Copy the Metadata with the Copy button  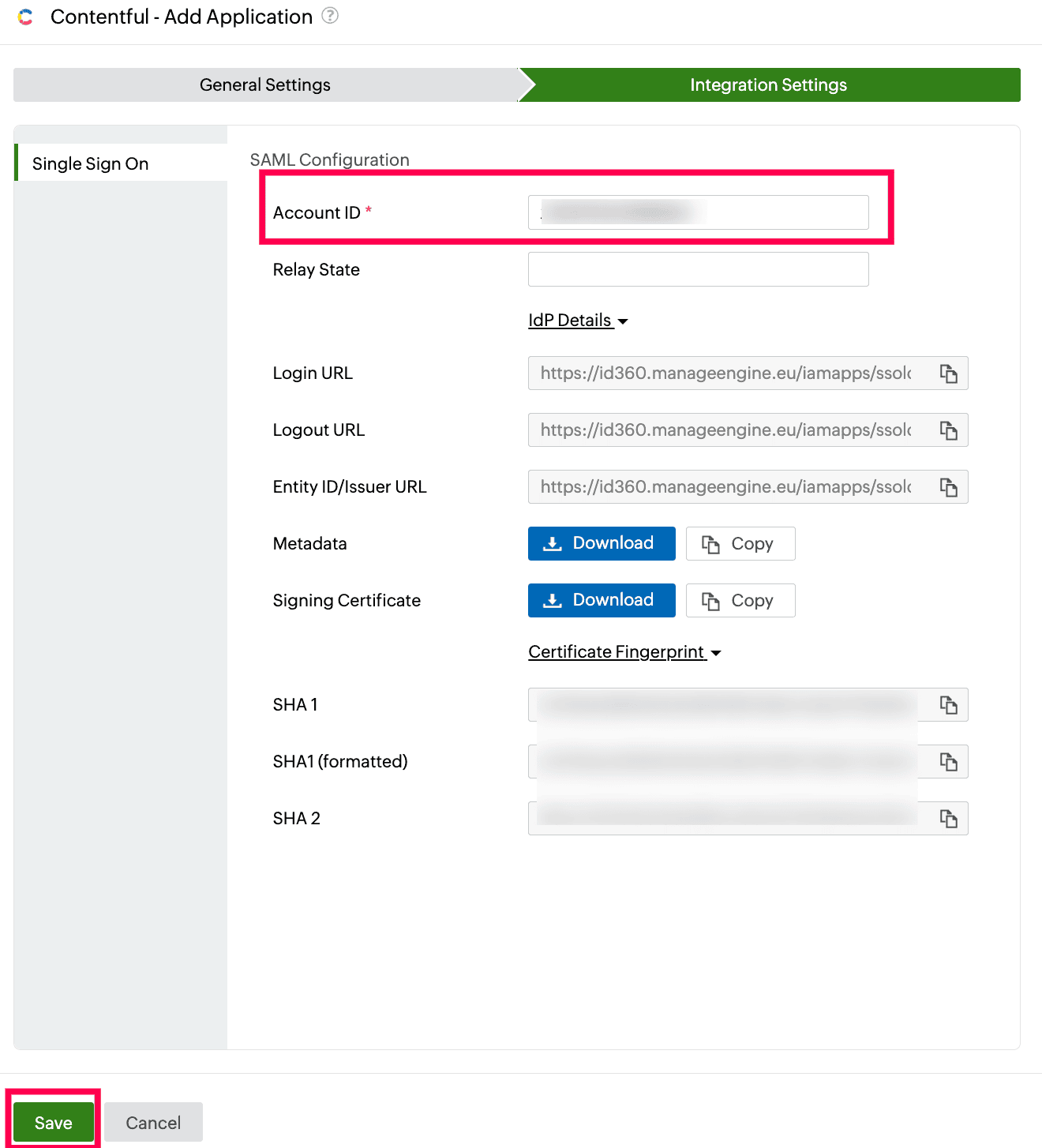pos(740,543)
